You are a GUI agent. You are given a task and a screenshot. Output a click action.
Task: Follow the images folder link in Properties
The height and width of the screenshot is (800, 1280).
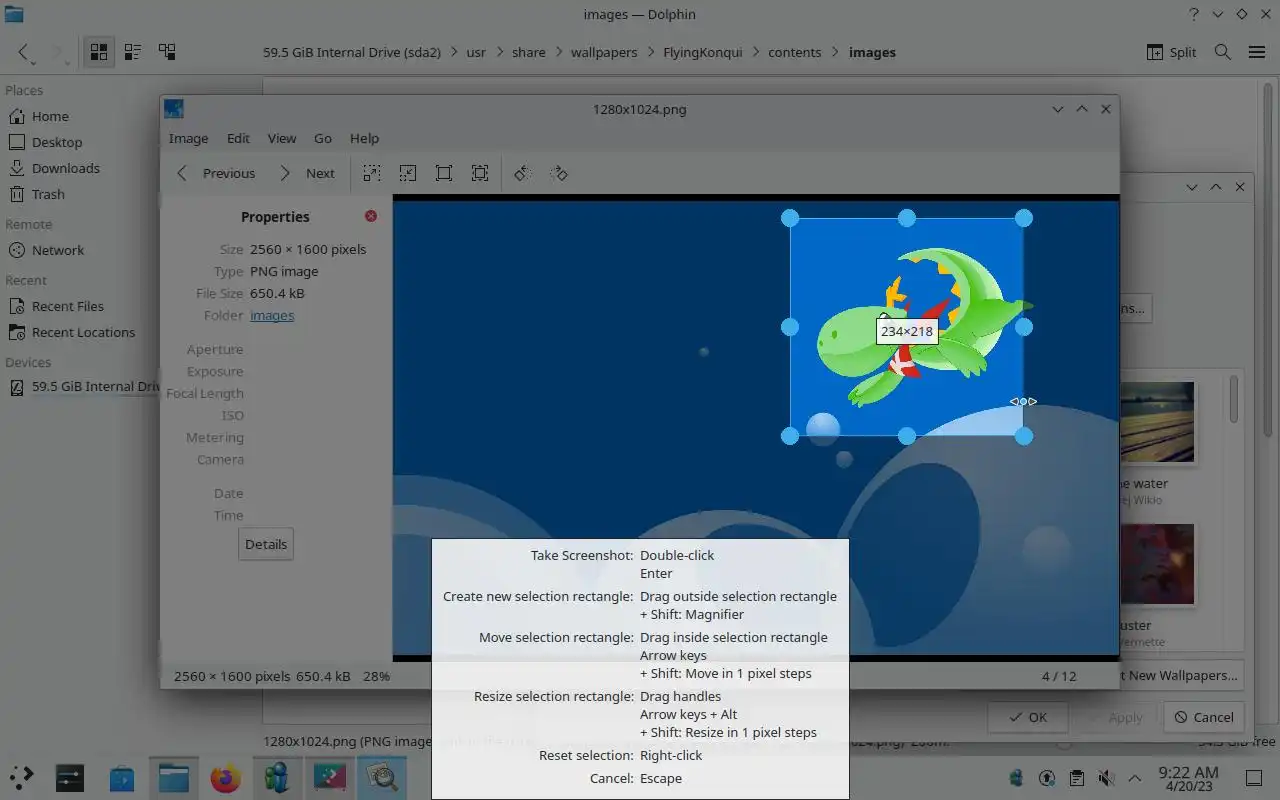(272, 315)
